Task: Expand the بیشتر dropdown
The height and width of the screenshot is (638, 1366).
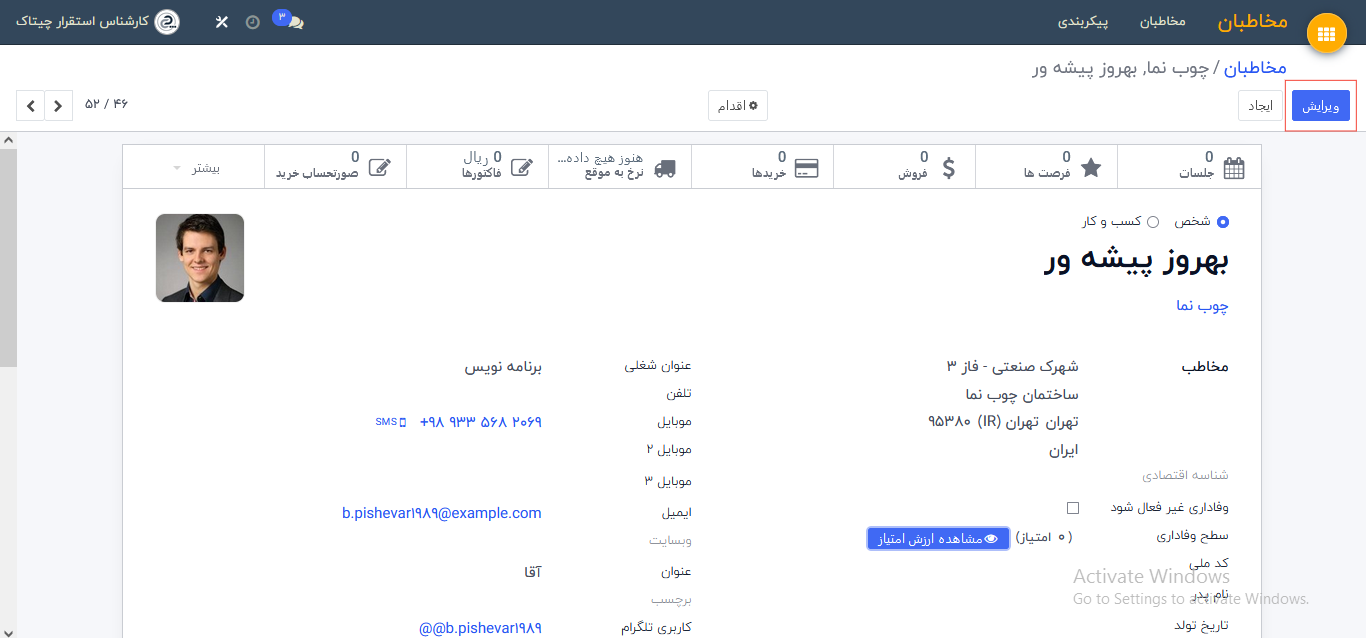Action: click(194, 167)
